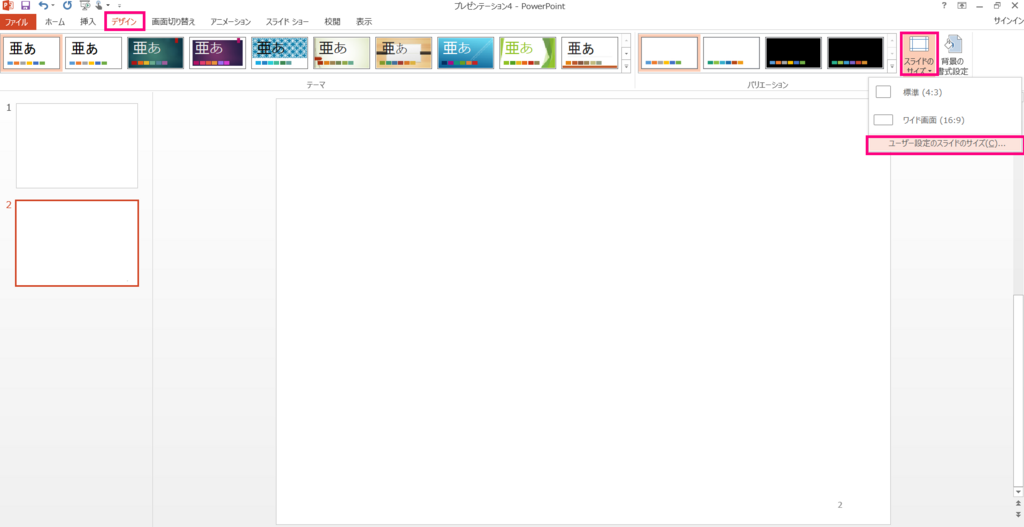Apply the theme with orange bottom bar
This screenshot has width=1024, height=527.
[590, 53]
